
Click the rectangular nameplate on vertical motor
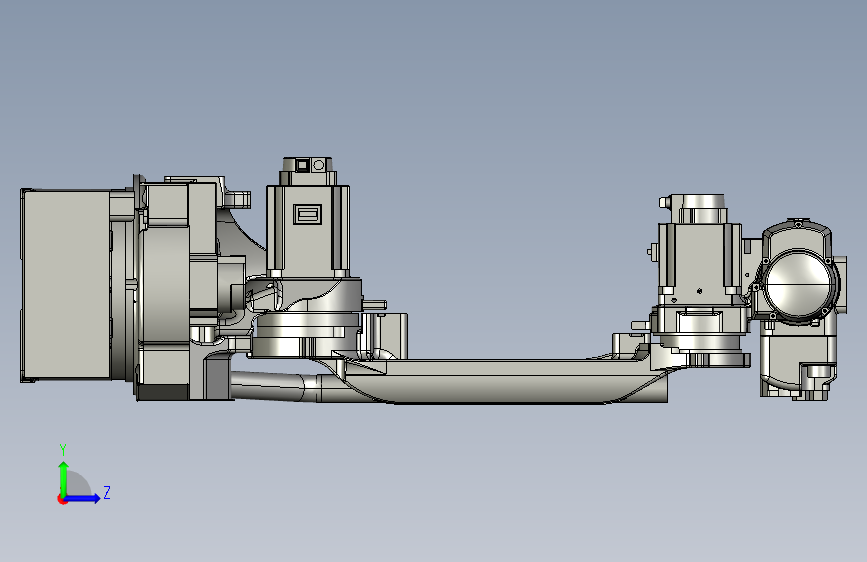pos(307,214)
